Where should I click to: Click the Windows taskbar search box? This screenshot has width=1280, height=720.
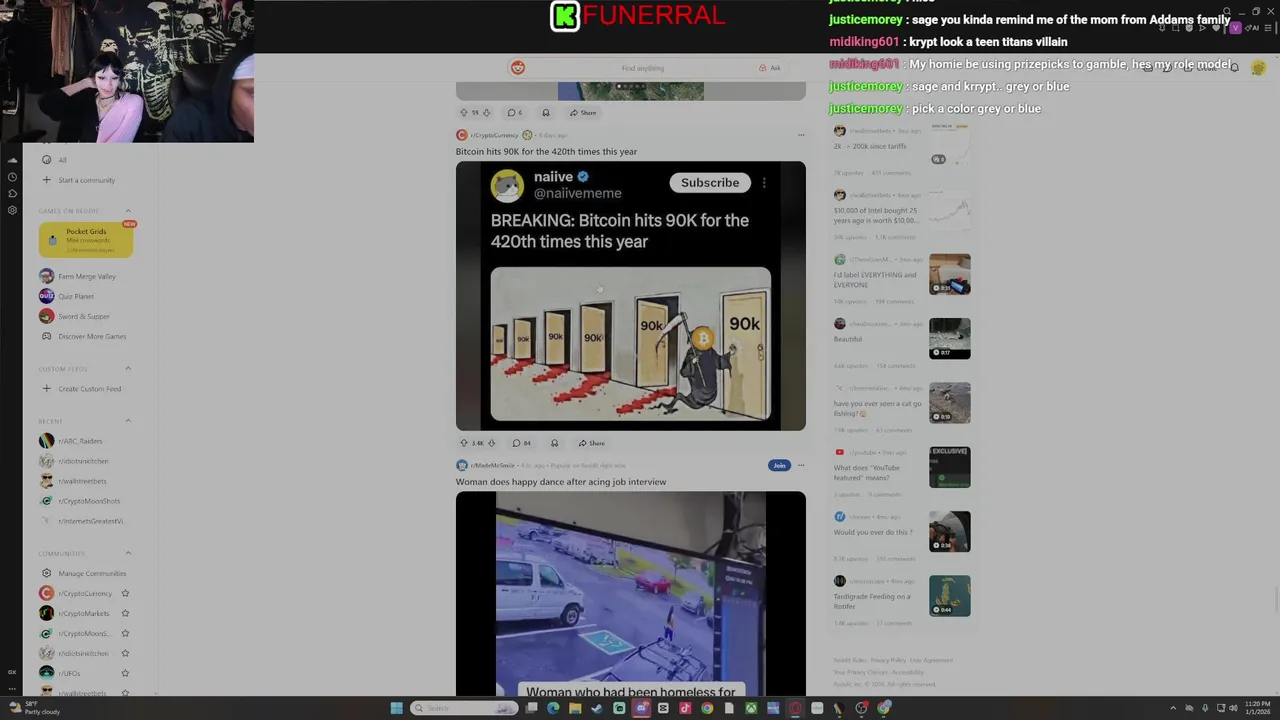tap(465, 708)
